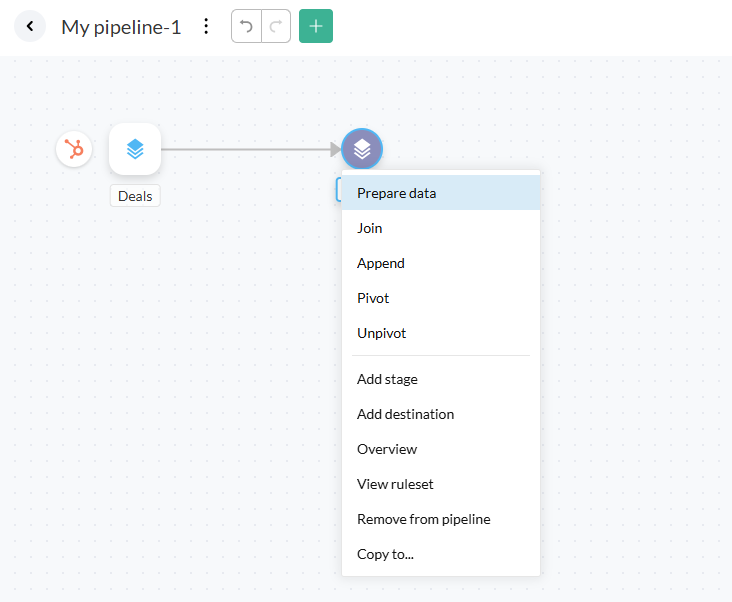Click the undo arrow icon
Image resolution: width=732 pixels, height=602 pixels.
[x=246, y=26]
